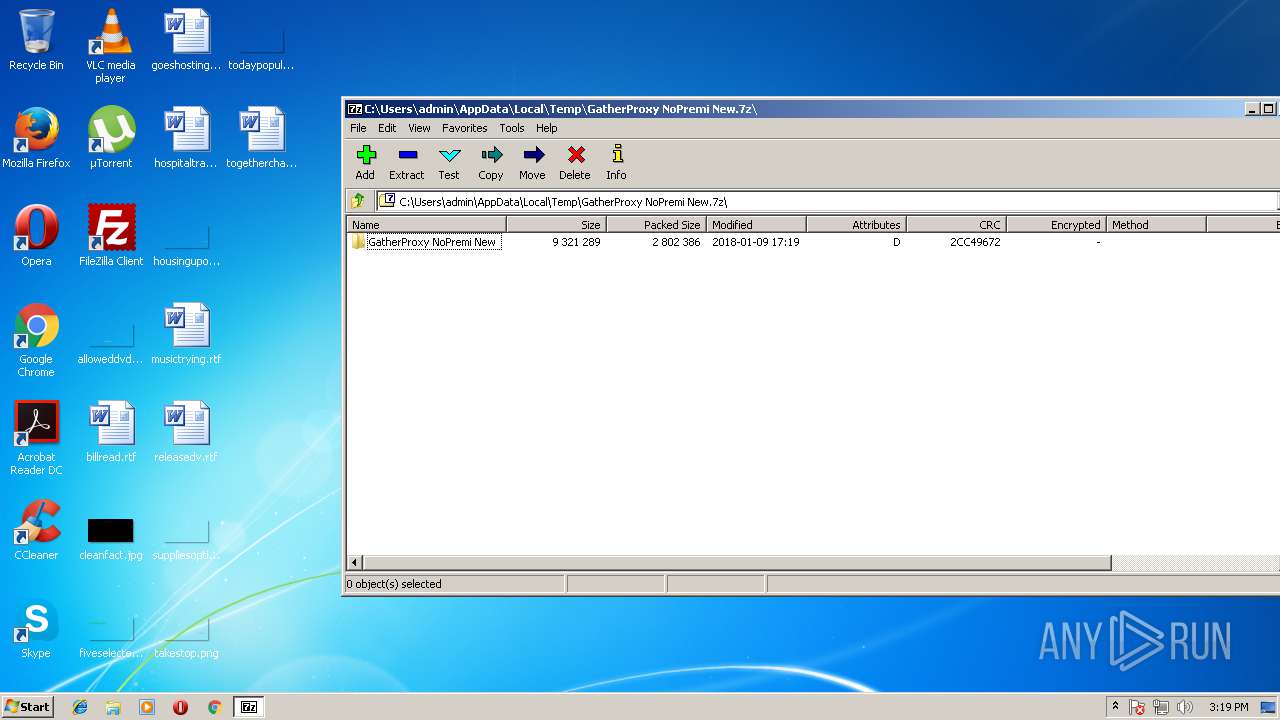Sort by the Packed Size column

click(656, 225)
